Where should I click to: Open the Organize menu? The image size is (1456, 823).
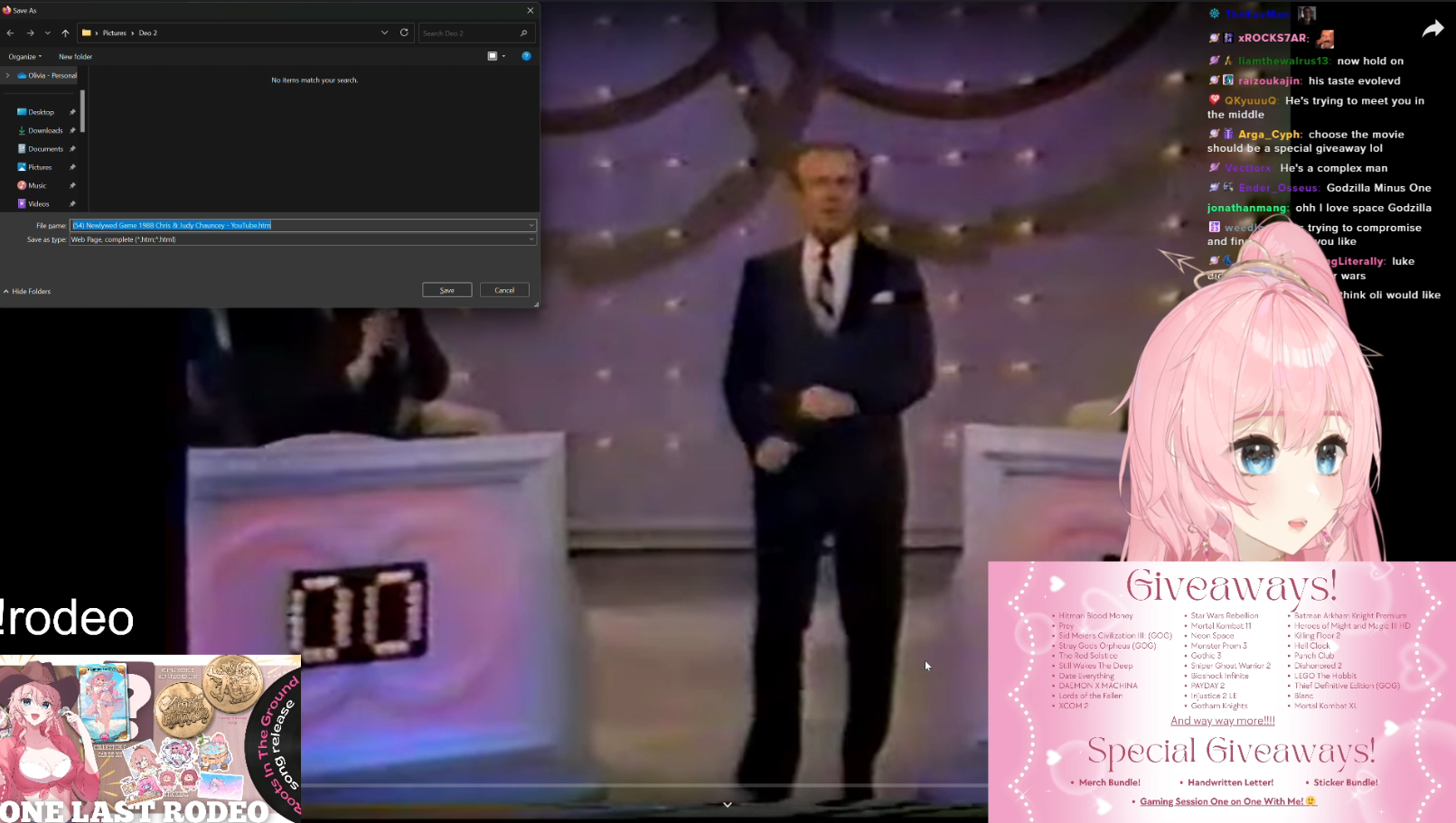pos(25,56)
